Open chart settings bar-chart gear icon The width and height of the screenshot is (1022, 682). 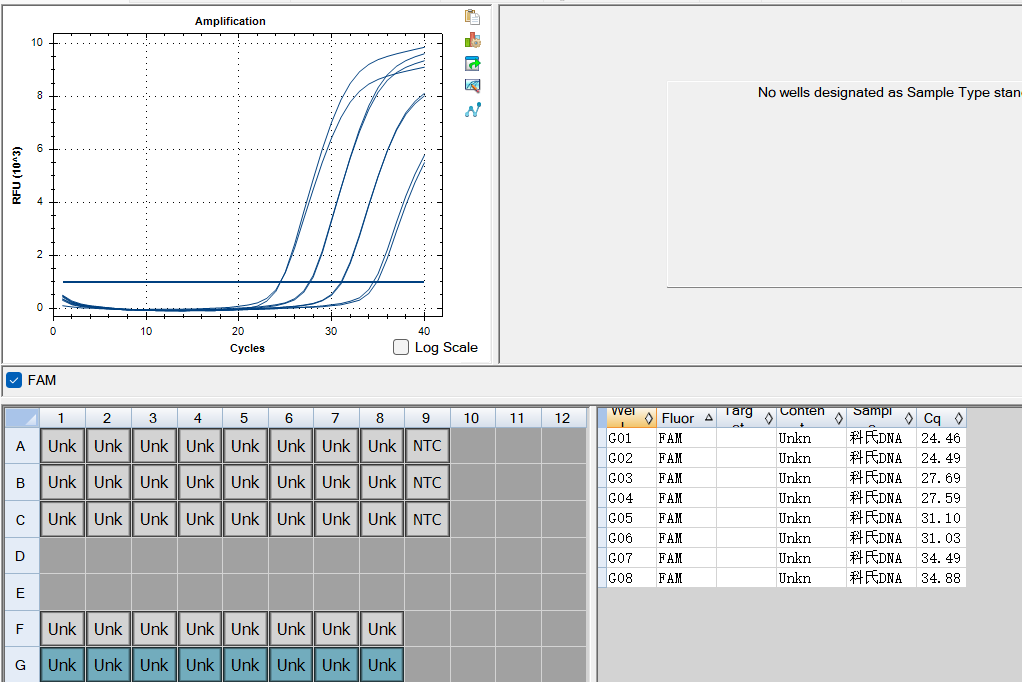[x=473, y=40]
